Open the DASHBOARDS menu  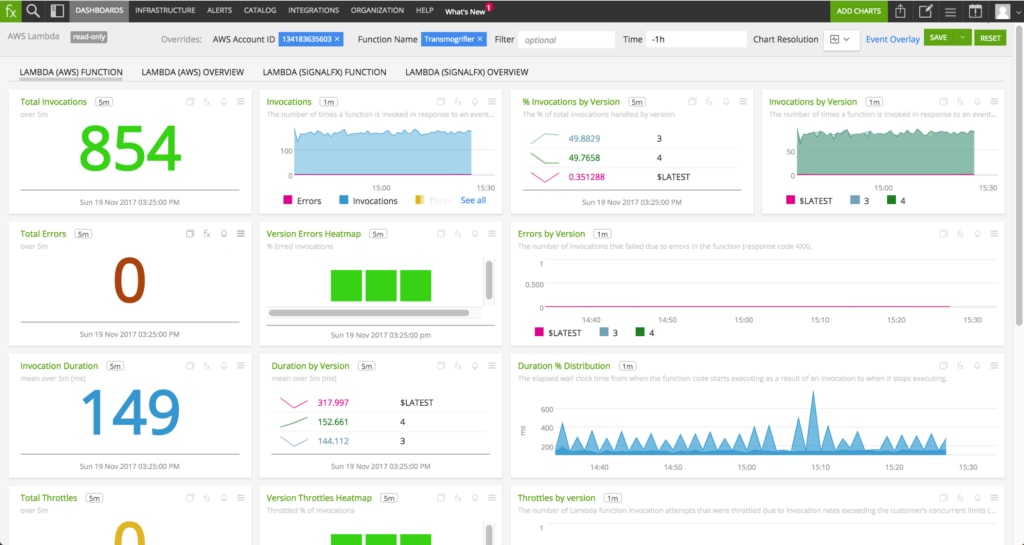point(99,10)
